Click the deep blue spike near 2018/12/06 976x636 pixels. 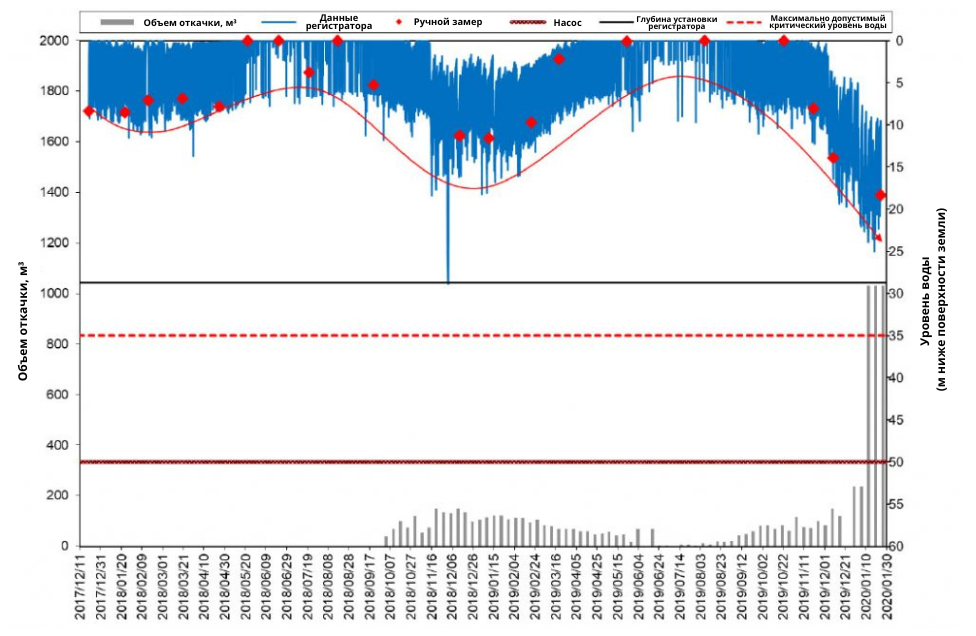(448, 249)
